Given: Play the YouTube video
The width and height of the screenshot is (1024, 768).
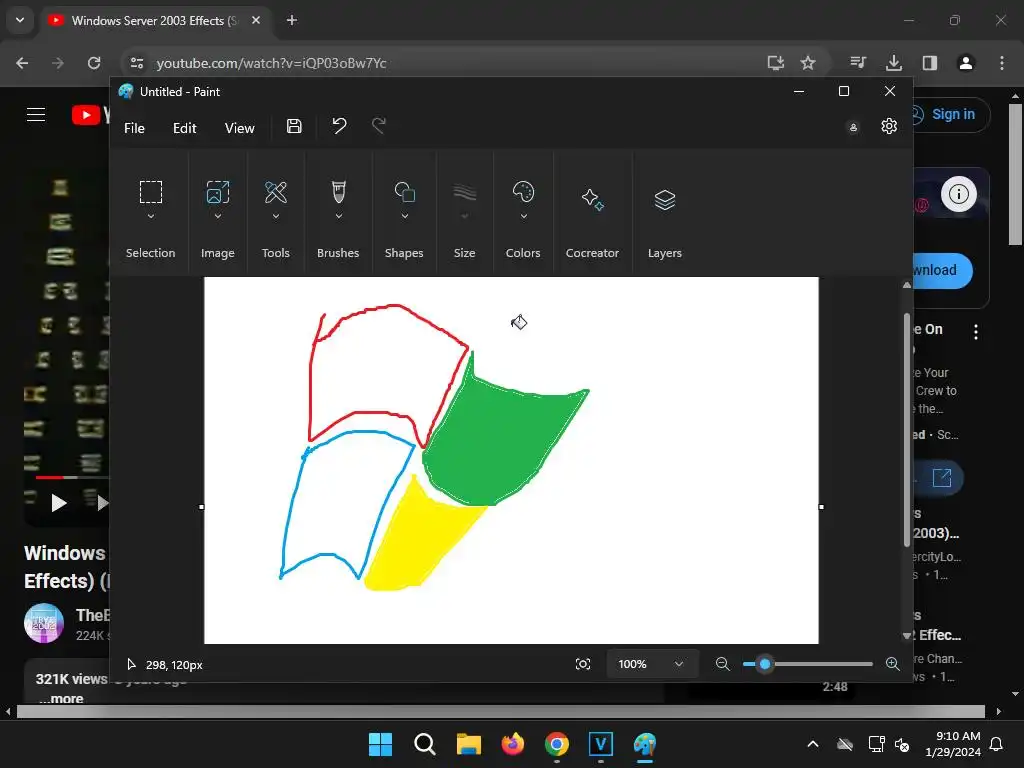Looking at the screenshot, I should [x=59, y=503].
